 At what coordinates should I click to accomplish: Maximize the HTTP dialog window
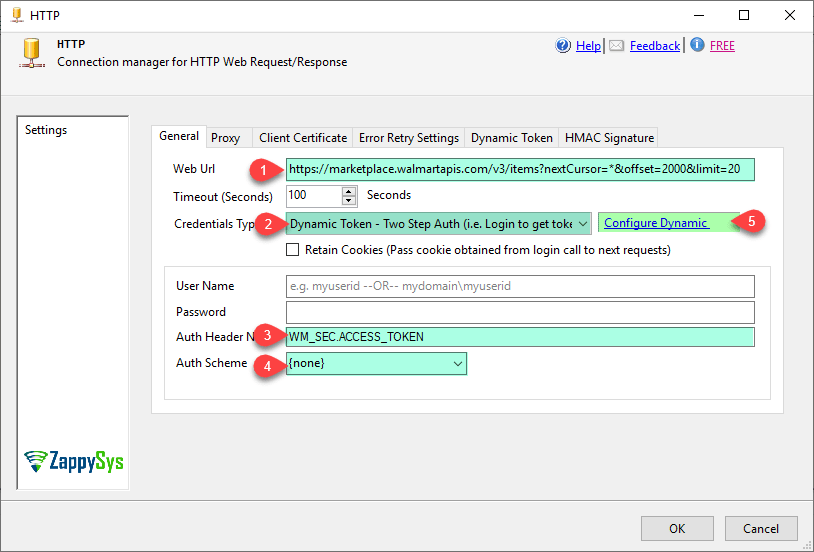tap(744, 15)
